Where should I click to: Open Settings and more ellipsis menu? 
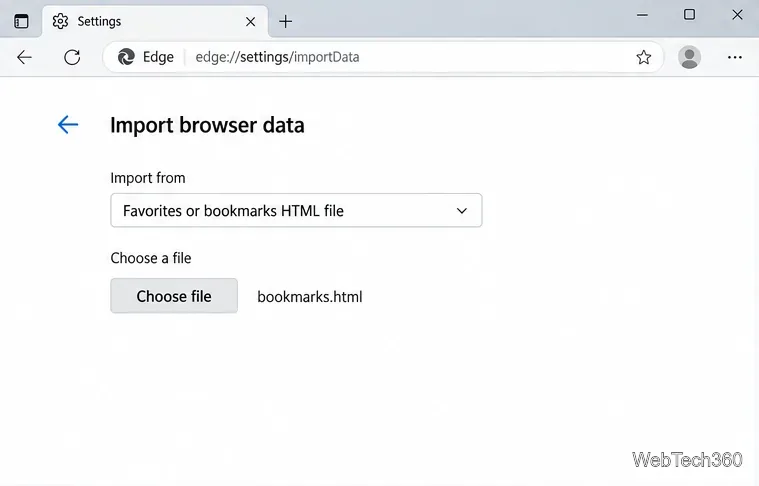tap(735, 57)
